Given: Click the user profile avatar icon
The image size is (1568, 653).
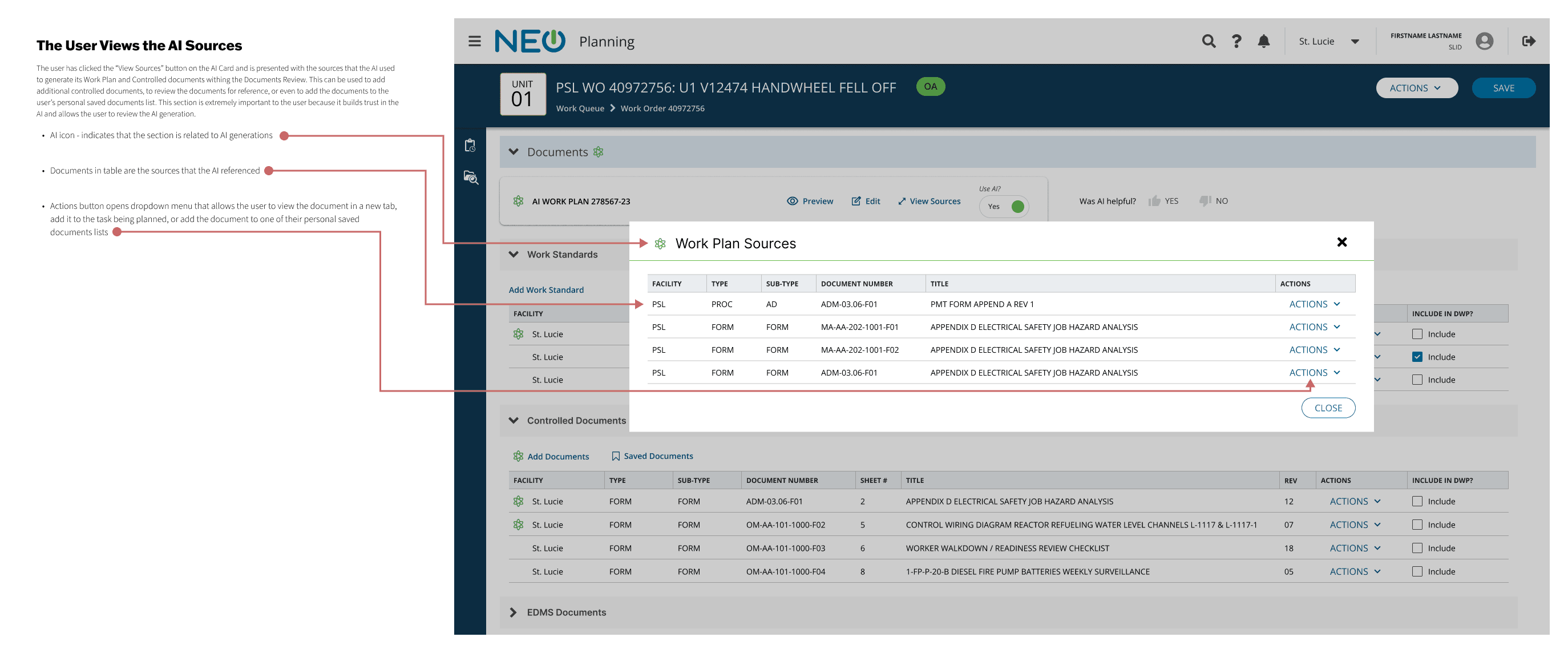Looking at the screenshot, I should 1484,42.
